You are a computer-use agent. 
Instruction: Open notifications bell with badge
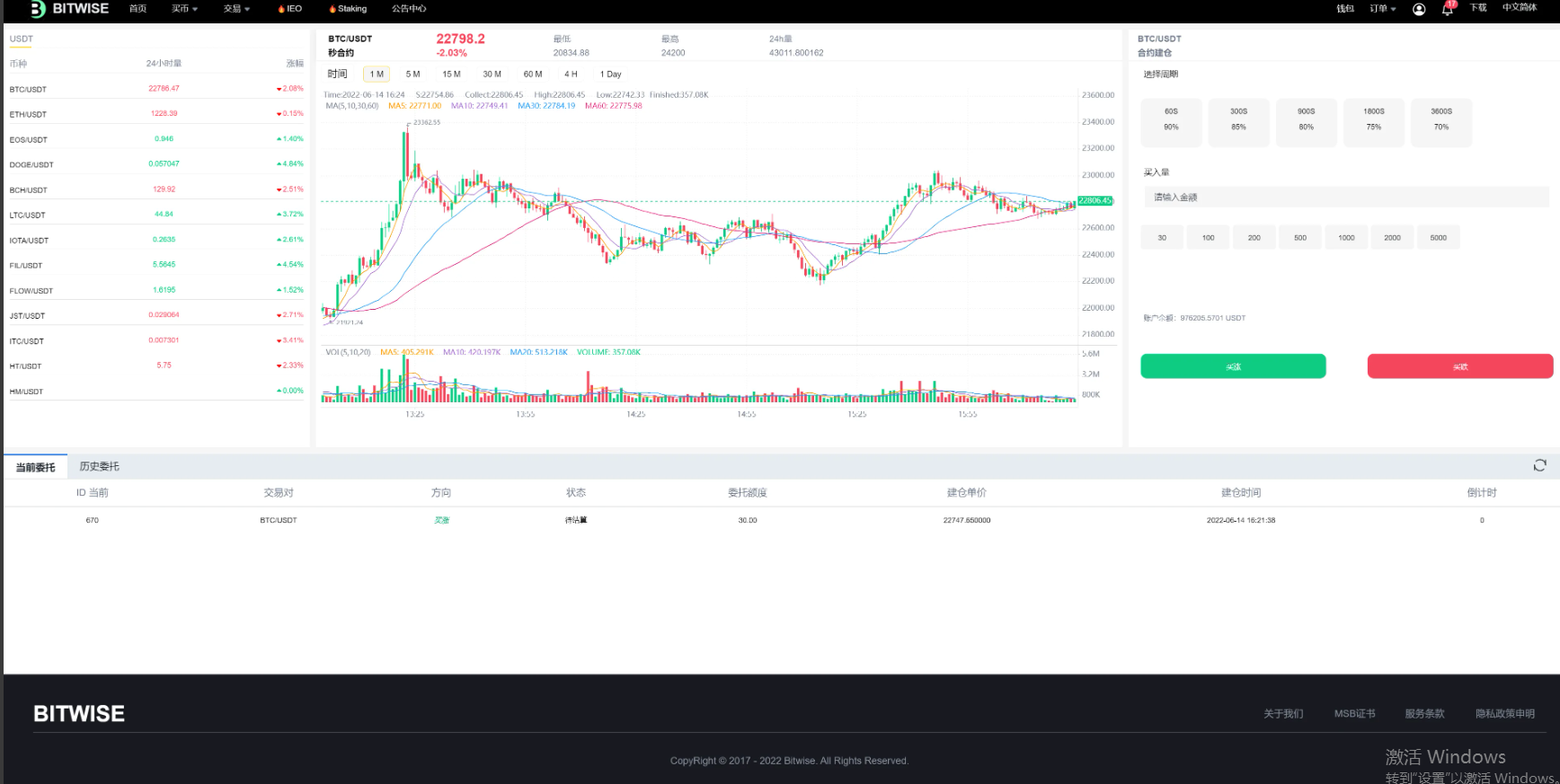(x=1447, y=9)
